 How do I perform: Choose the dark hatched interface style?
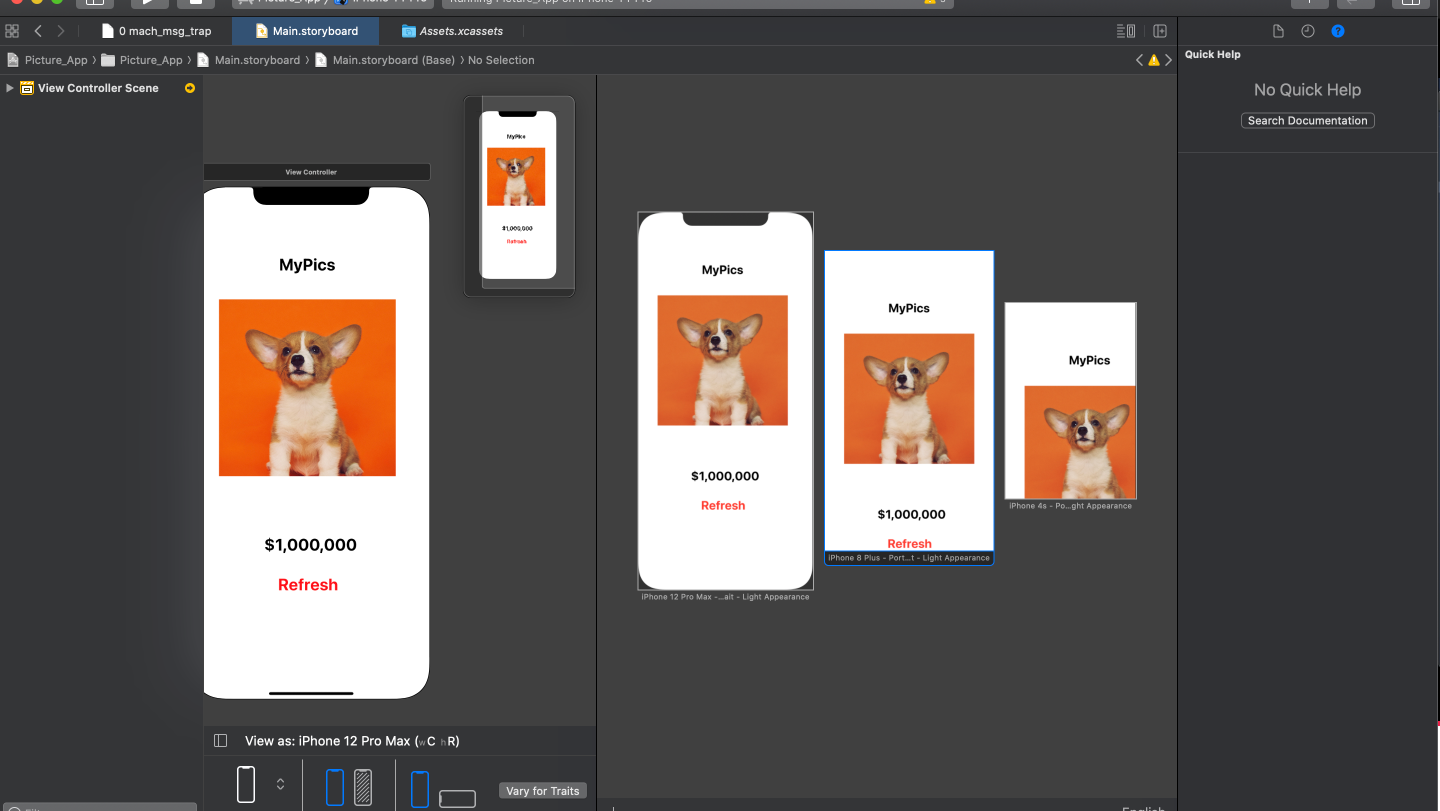coord(363,787)
